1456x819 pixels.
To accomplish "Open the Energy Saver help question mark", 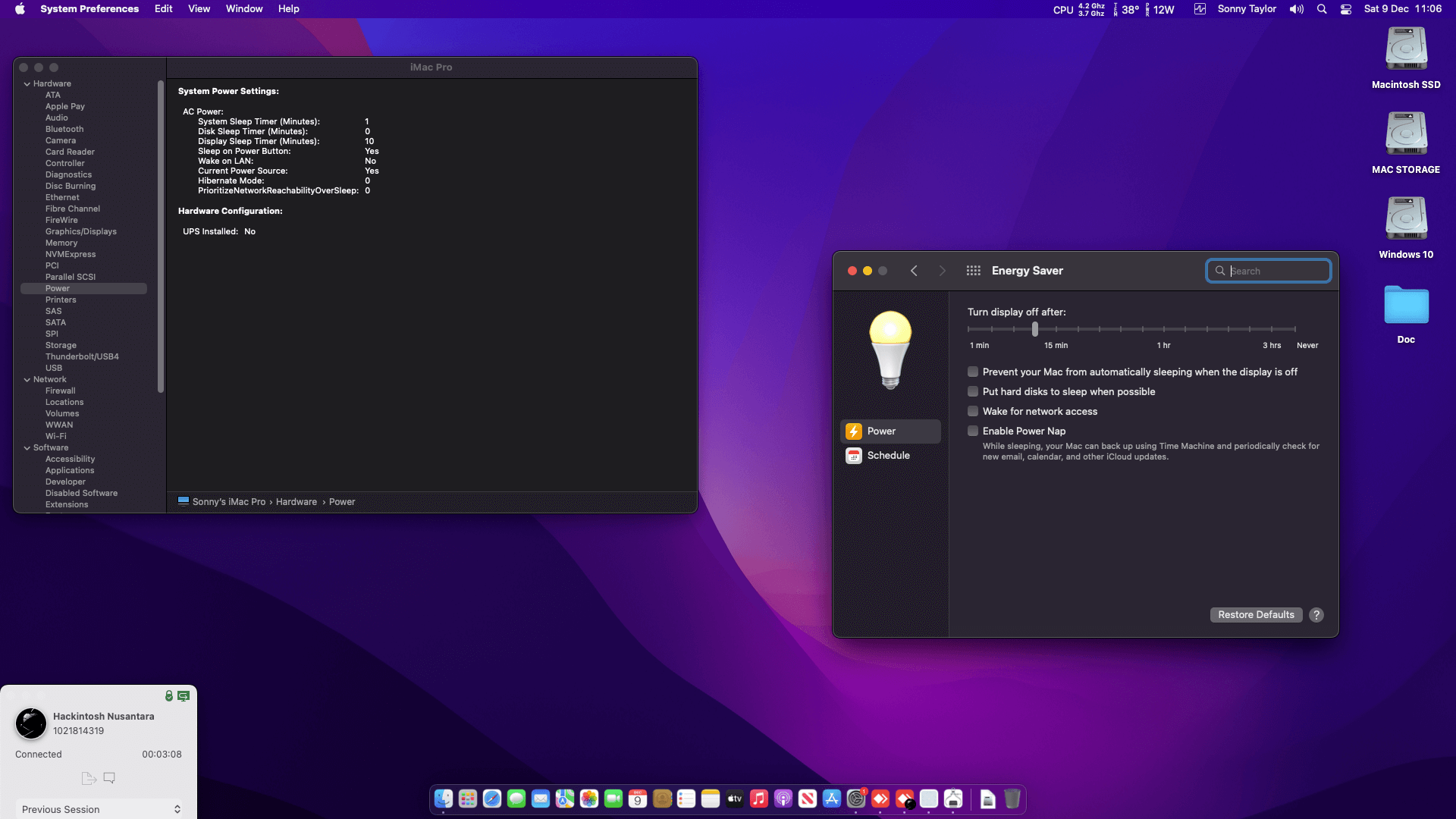I will click(1316, 615).
